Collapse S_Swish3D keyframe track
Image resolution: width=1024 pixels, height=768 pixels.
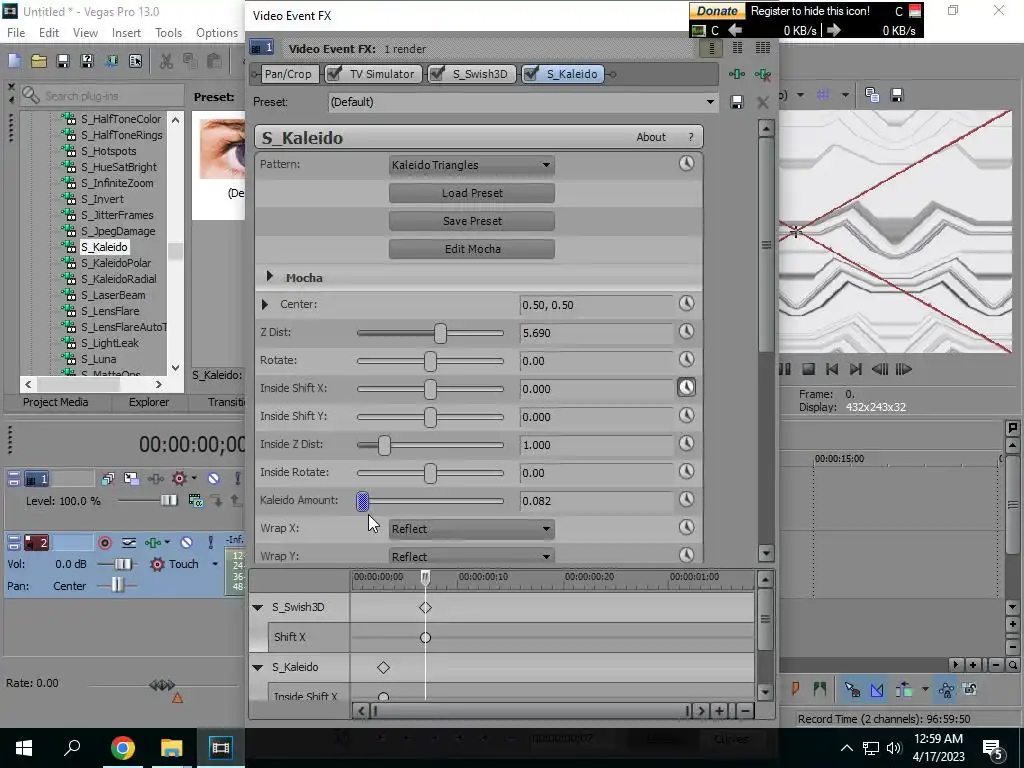click(258, 607)
